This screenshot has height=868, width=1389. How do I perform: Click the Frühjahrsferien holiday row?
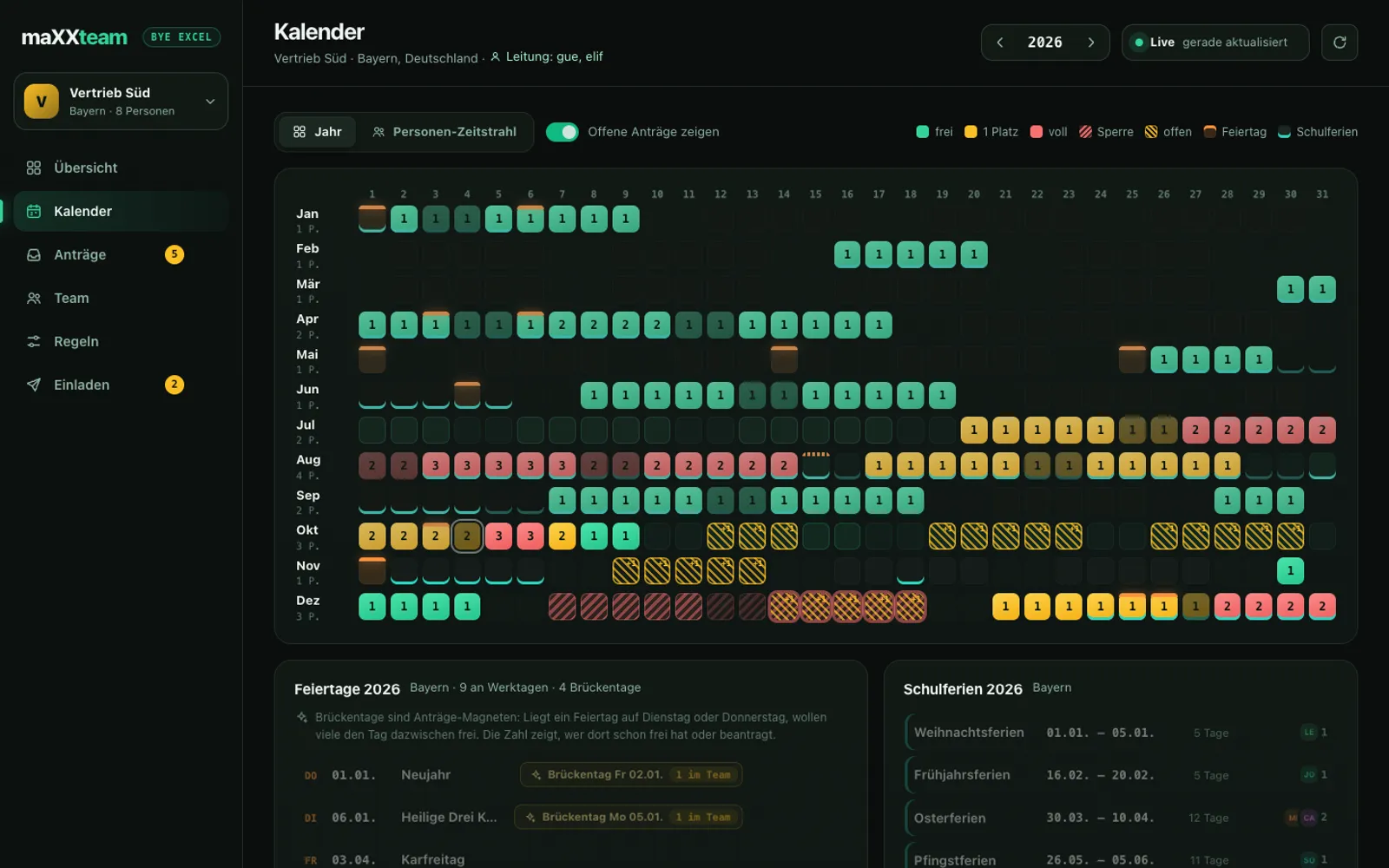pos(1120,775)
